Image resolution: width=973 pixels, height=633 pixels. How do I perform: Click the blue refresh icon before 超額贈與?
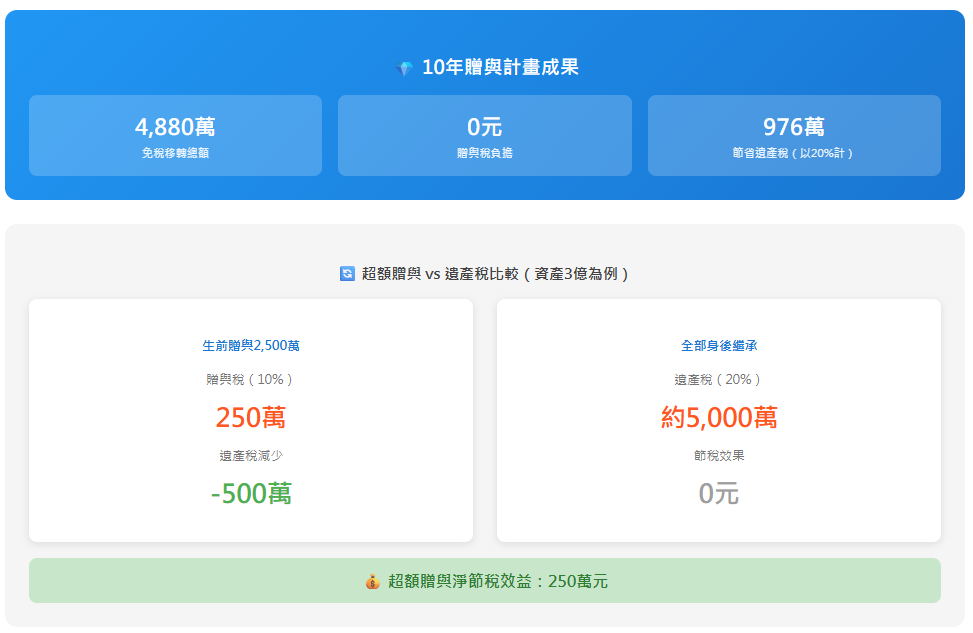click(x=347, y=274)
